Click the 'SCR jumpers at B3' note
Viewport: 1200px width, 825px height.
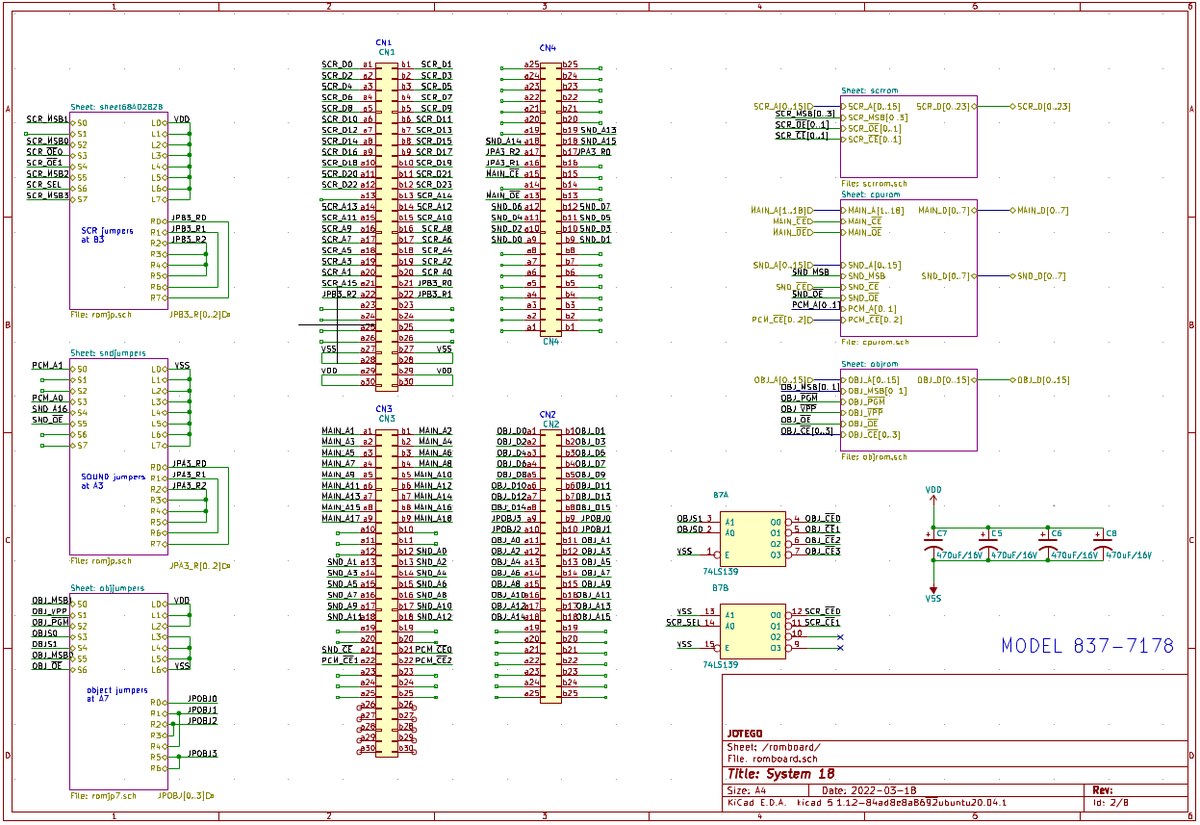coord(109,235)
